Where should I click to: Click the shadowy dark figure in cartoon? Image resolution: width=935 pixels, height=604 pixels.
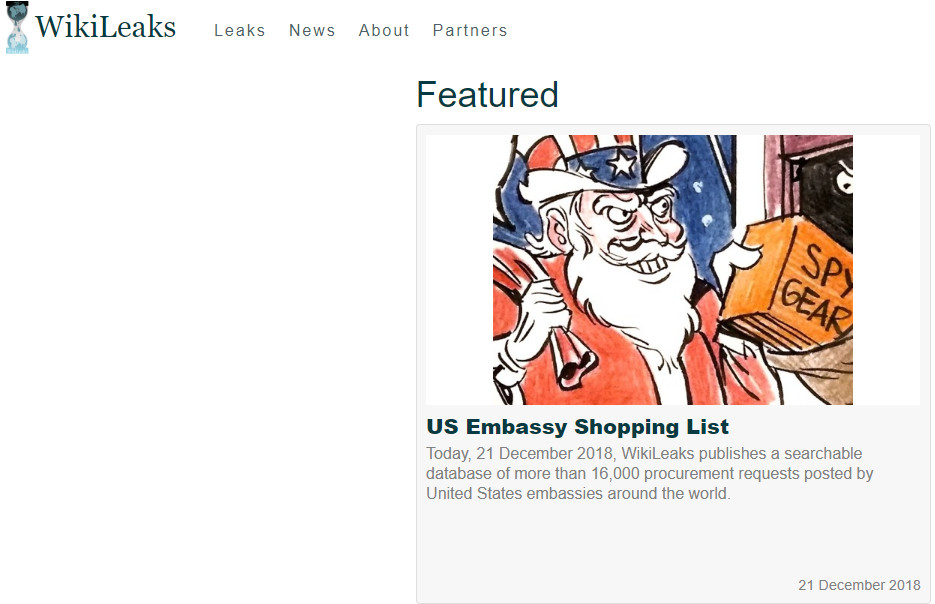tap(826, 197)
